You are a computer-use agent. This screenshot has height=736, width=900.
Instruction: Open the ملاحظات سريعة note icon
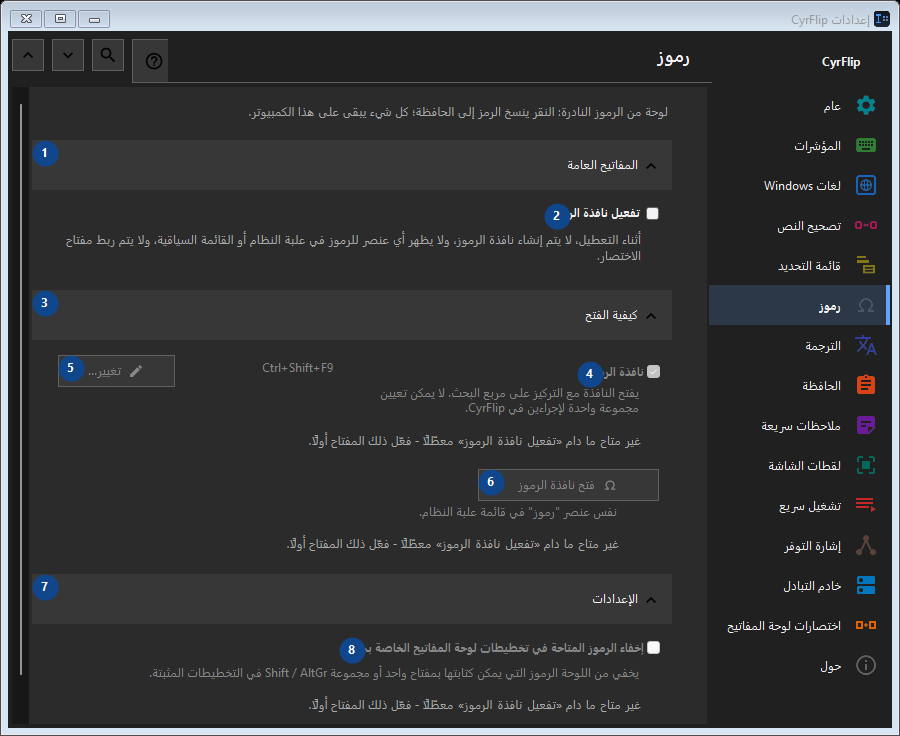click(x=866, y=425)
